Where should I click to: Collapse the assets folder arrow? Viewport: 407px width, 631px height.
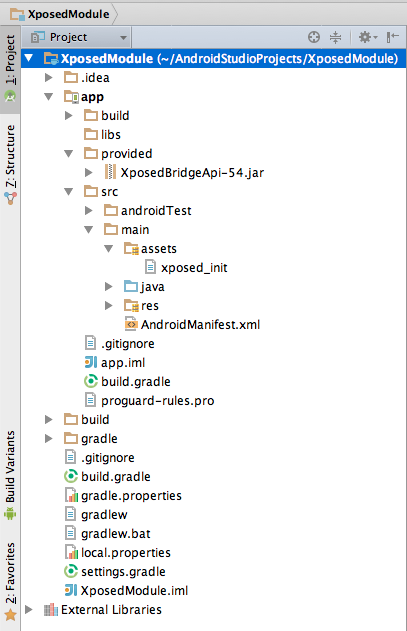pos(108,249)
